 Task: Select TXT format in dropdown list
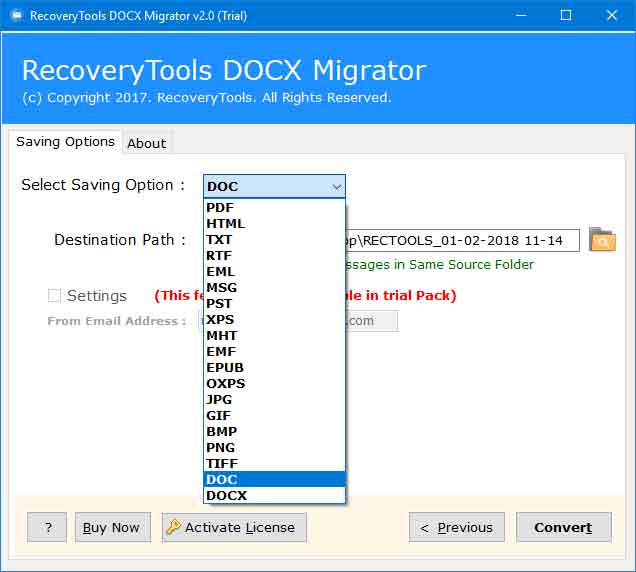pyautogui.click(x=274, y=240)
